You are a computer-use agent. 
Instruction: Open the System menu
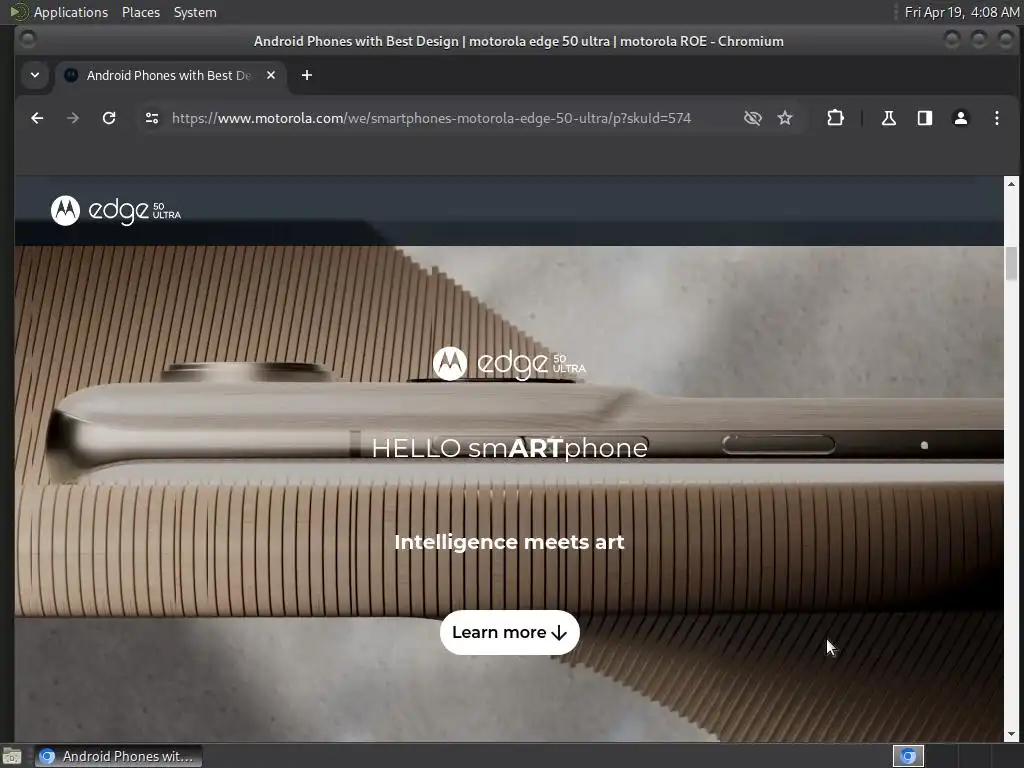tap(195, 12)
